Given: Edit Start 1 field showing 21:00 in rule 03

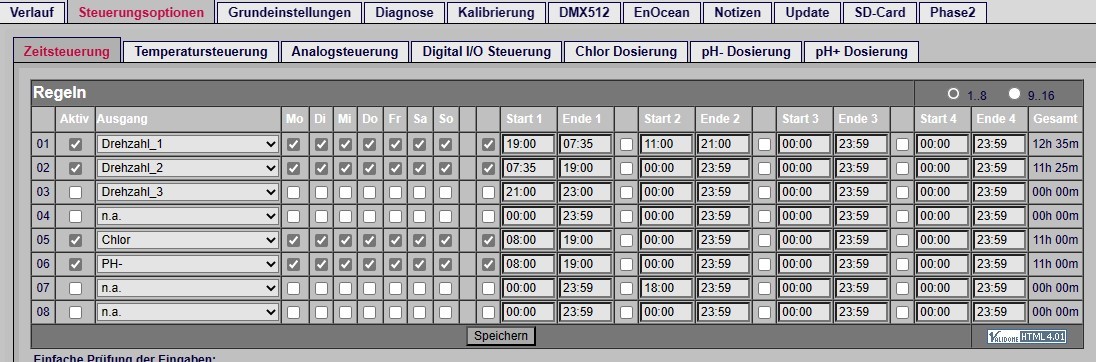Looking at the screenshot, I should pos(528,191).
